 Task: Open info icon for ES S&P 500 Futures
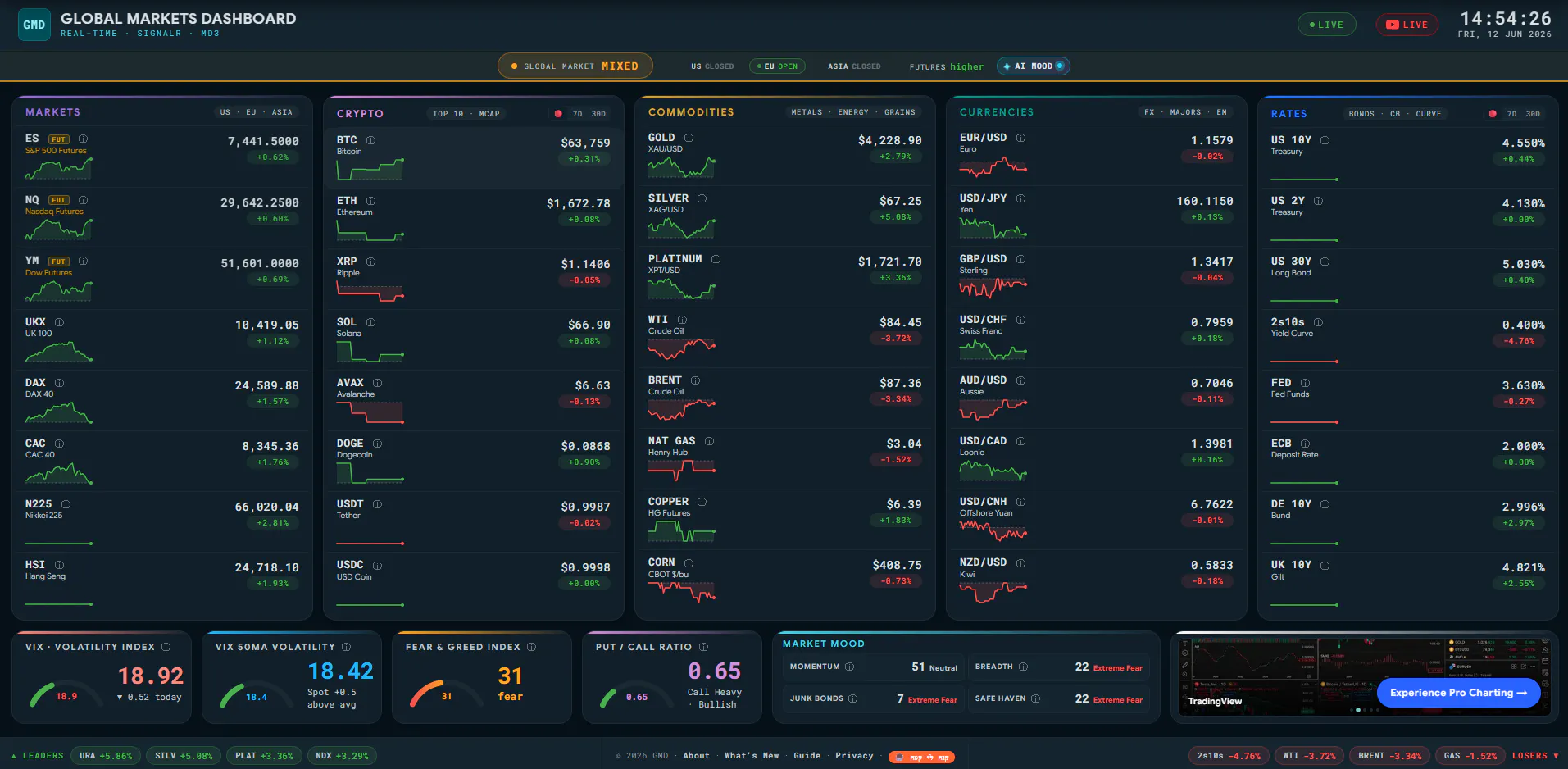coord(83,139)
